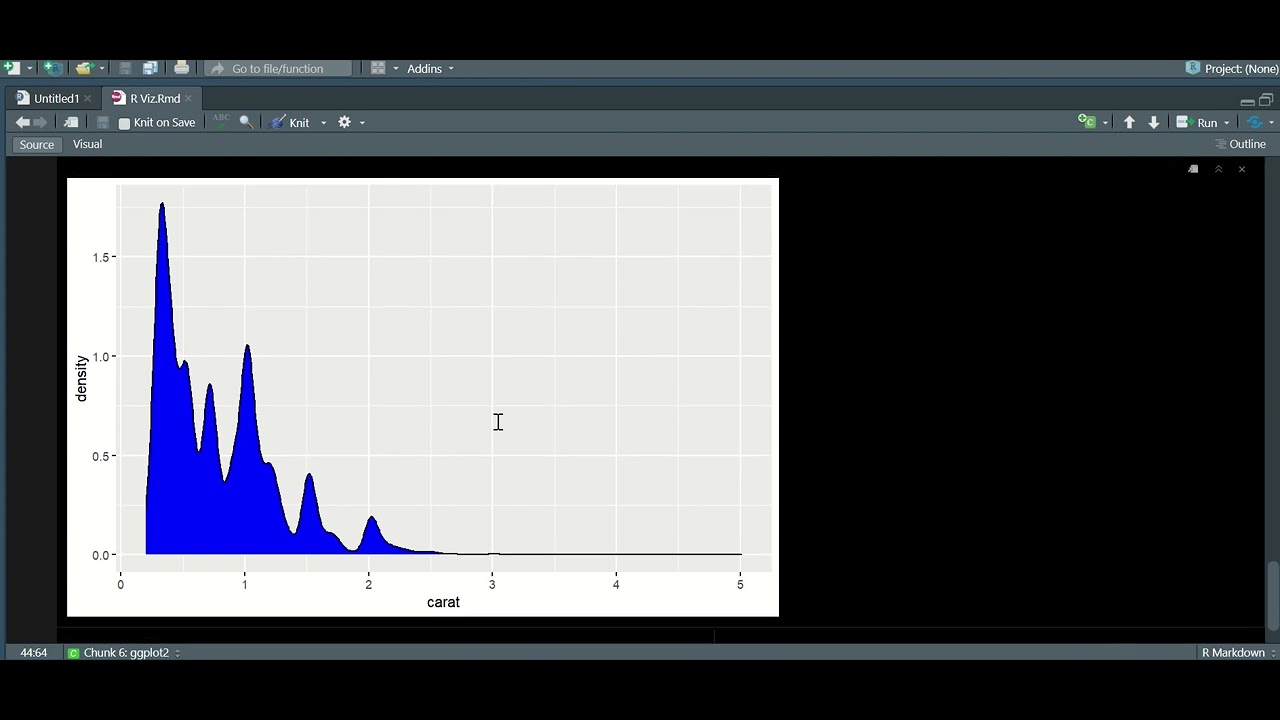Click the Run button
Viewport: 1280px width, 720px height.
(1197, 122)
